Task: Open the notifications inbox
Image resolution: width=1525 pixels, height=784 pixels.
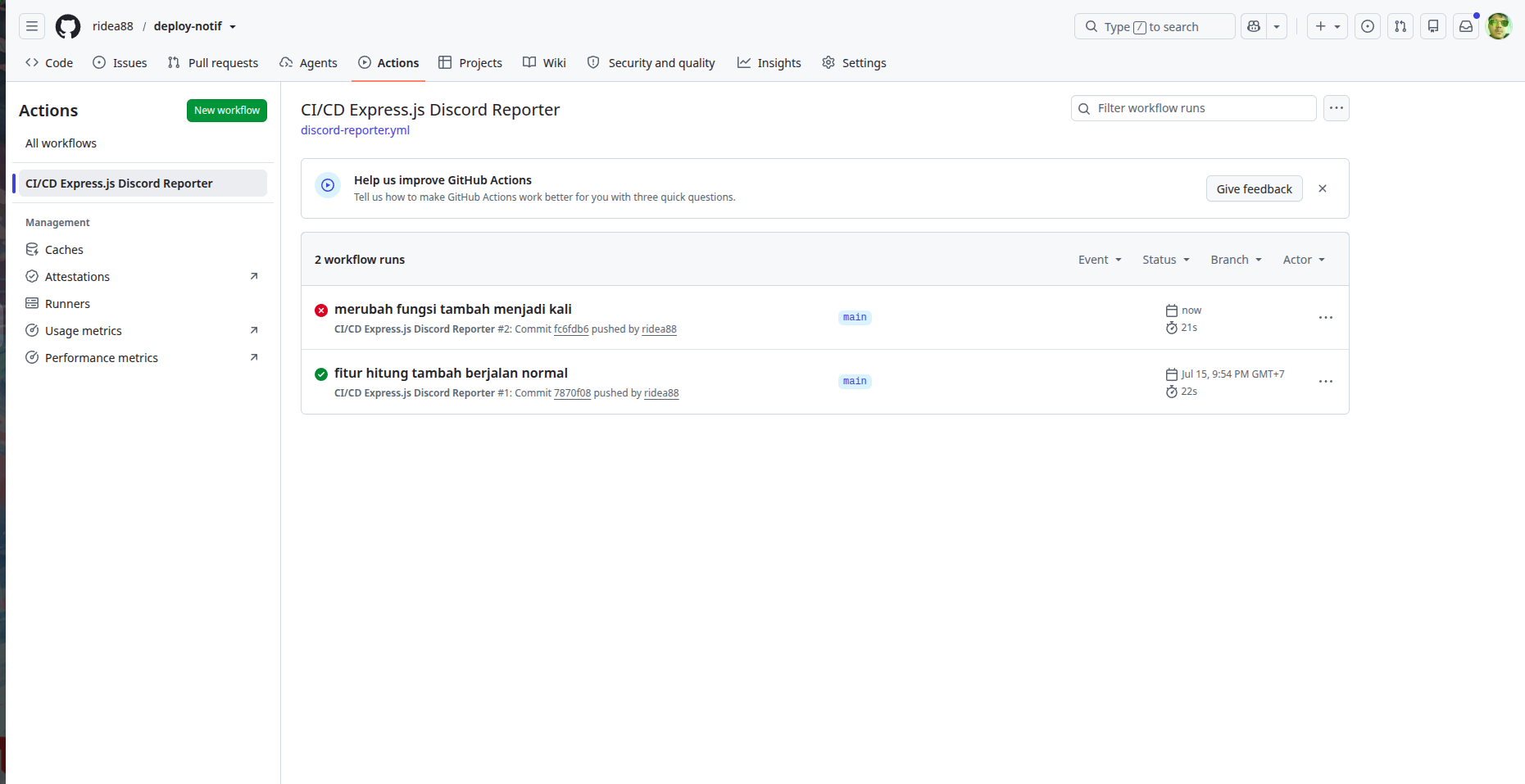Action: pos(1466,26)
